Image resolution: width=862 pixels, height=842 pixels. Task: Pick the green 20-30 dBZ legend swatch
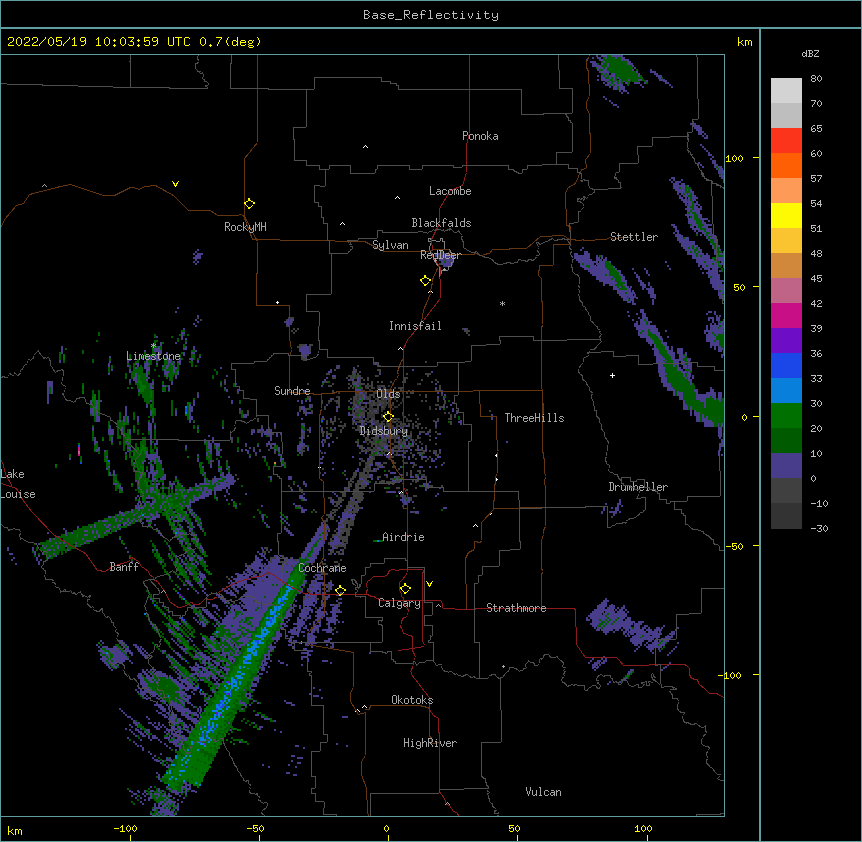pyautogui.click(x=786, y=416)
